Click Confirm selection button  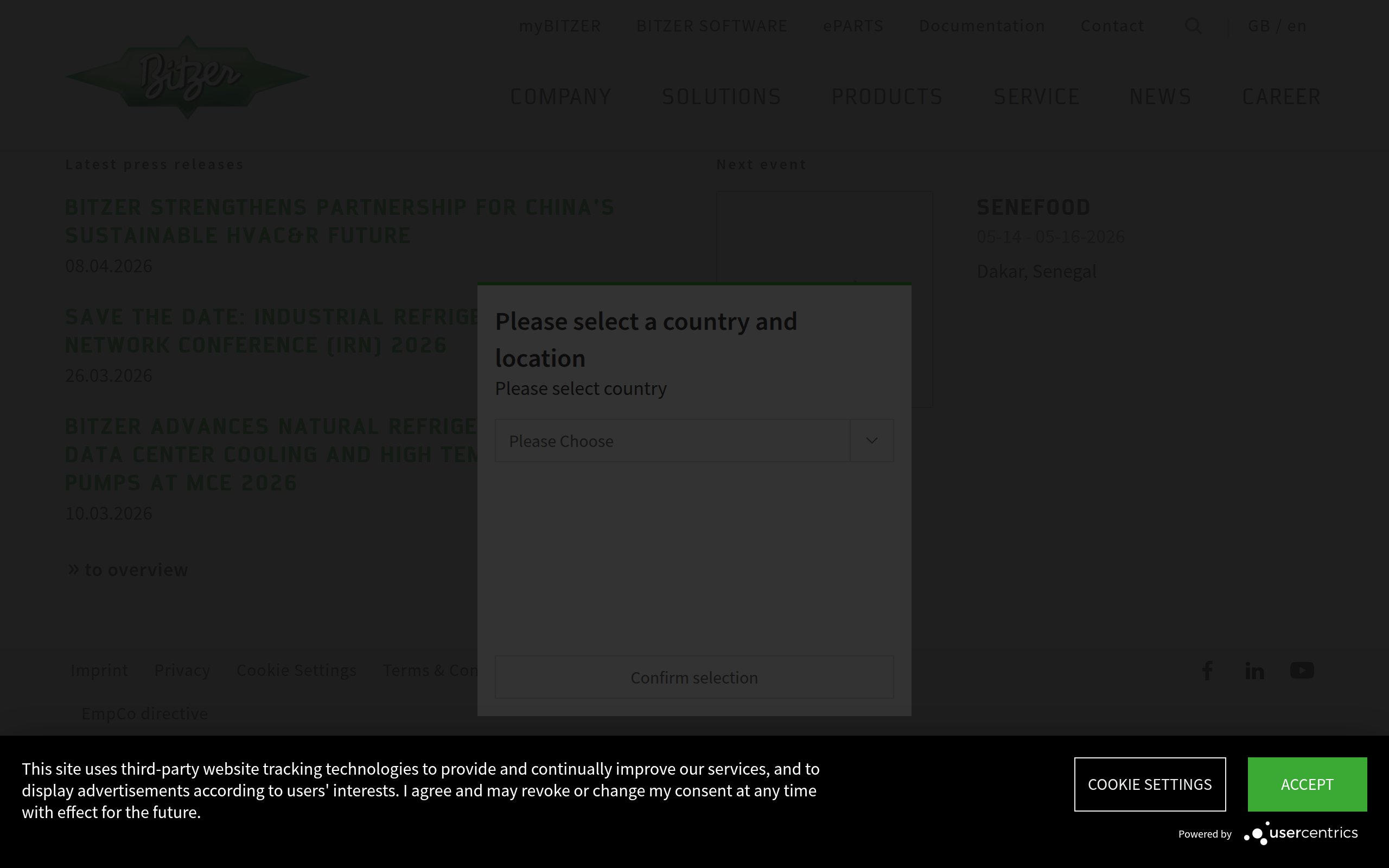coord(694,678)
